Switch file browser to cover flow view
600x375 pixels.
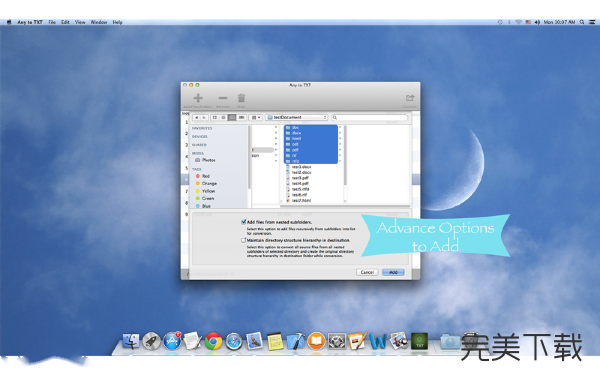pyautogui.click(x=241, y=117)
